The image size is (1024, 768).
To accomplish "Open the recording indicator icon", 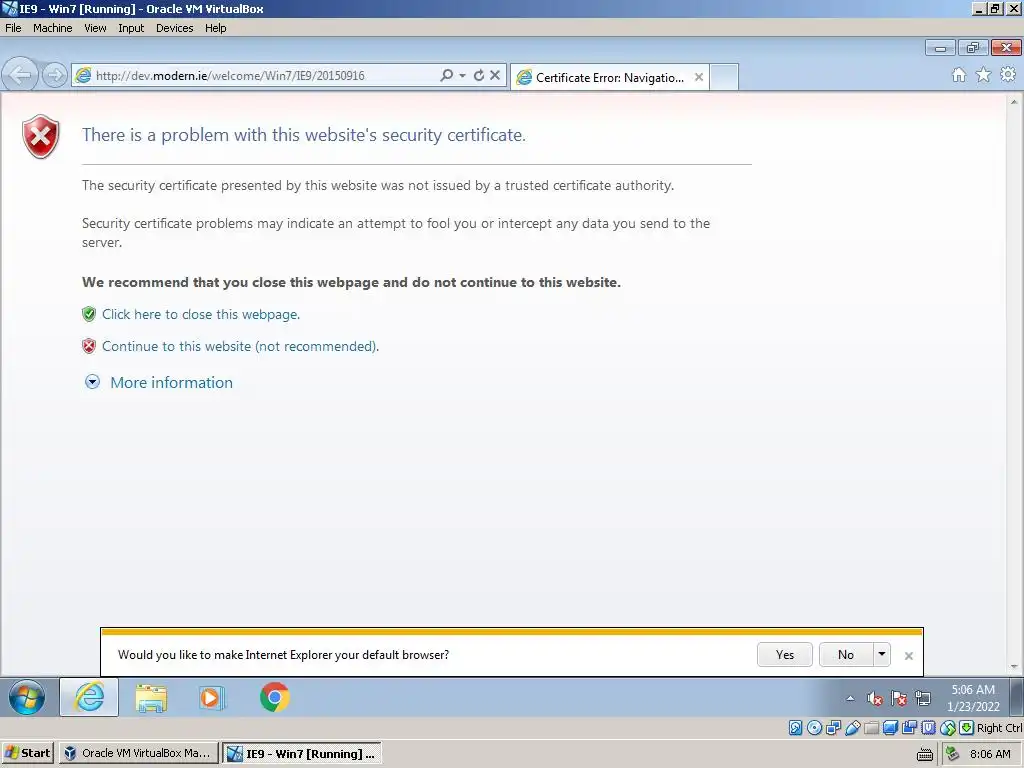I will tap(909, 728).
